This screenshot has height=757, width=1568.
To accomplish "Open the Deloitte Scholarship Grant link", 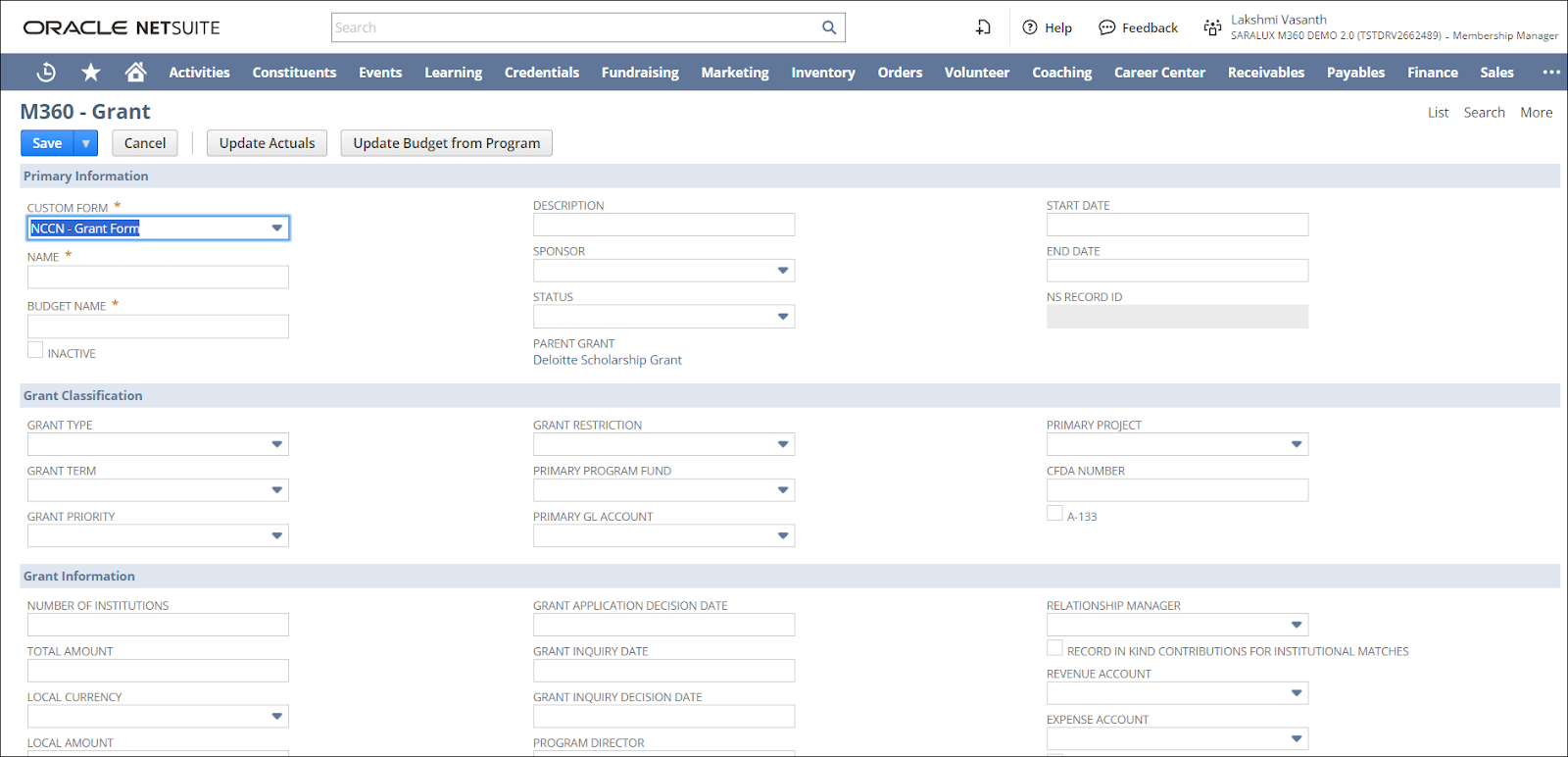I will (x=608, y=360).
